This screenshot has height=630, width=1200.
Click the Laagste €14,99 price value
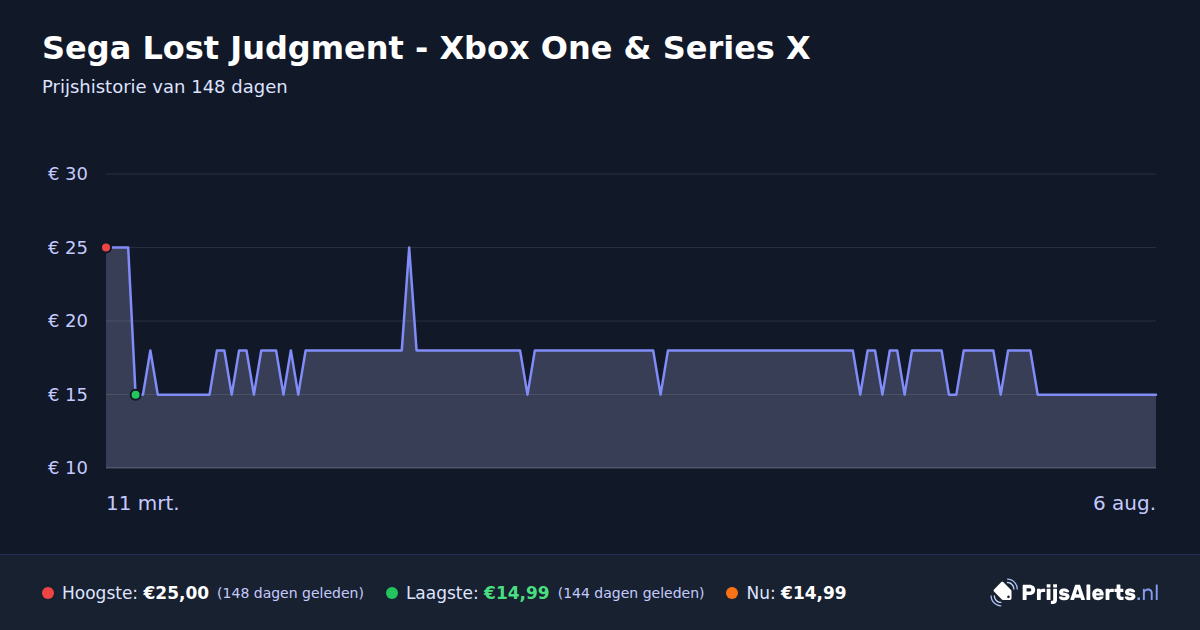[x=516, y=593]
